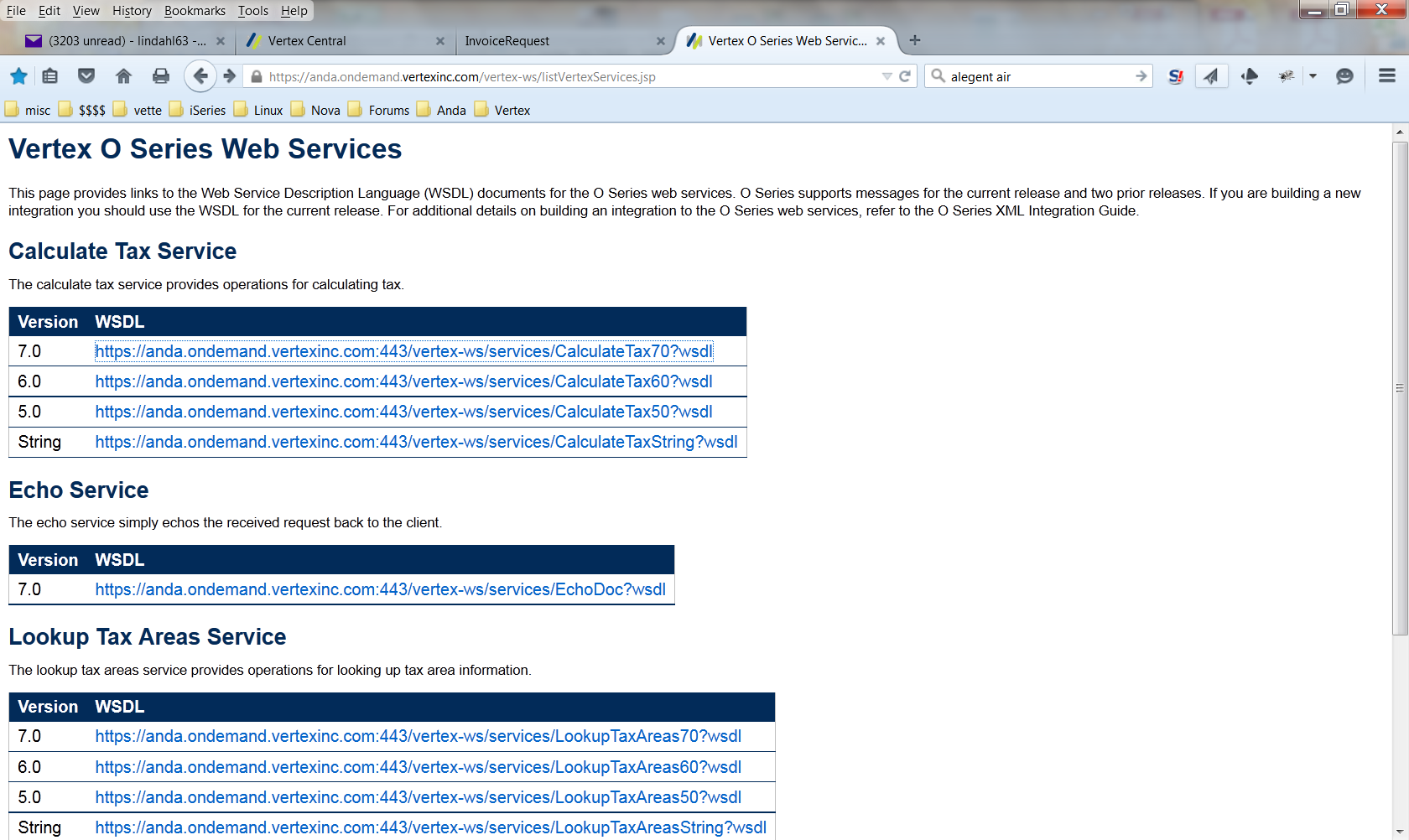Open the $$$$ bookmarks folder
1409x840 pixels.
tap(82, 110)
